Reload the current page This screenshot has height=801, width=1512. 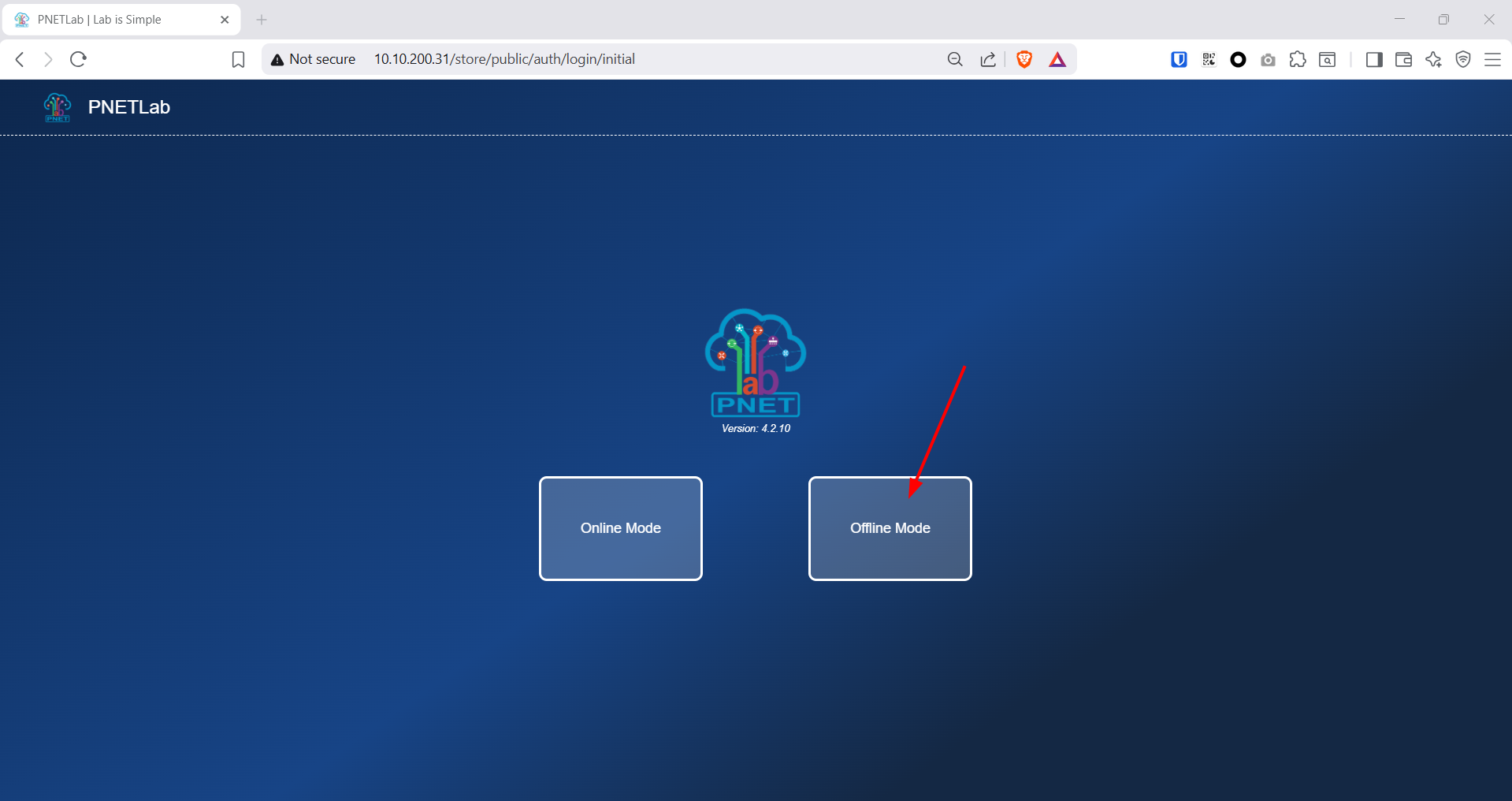(78, 59)
